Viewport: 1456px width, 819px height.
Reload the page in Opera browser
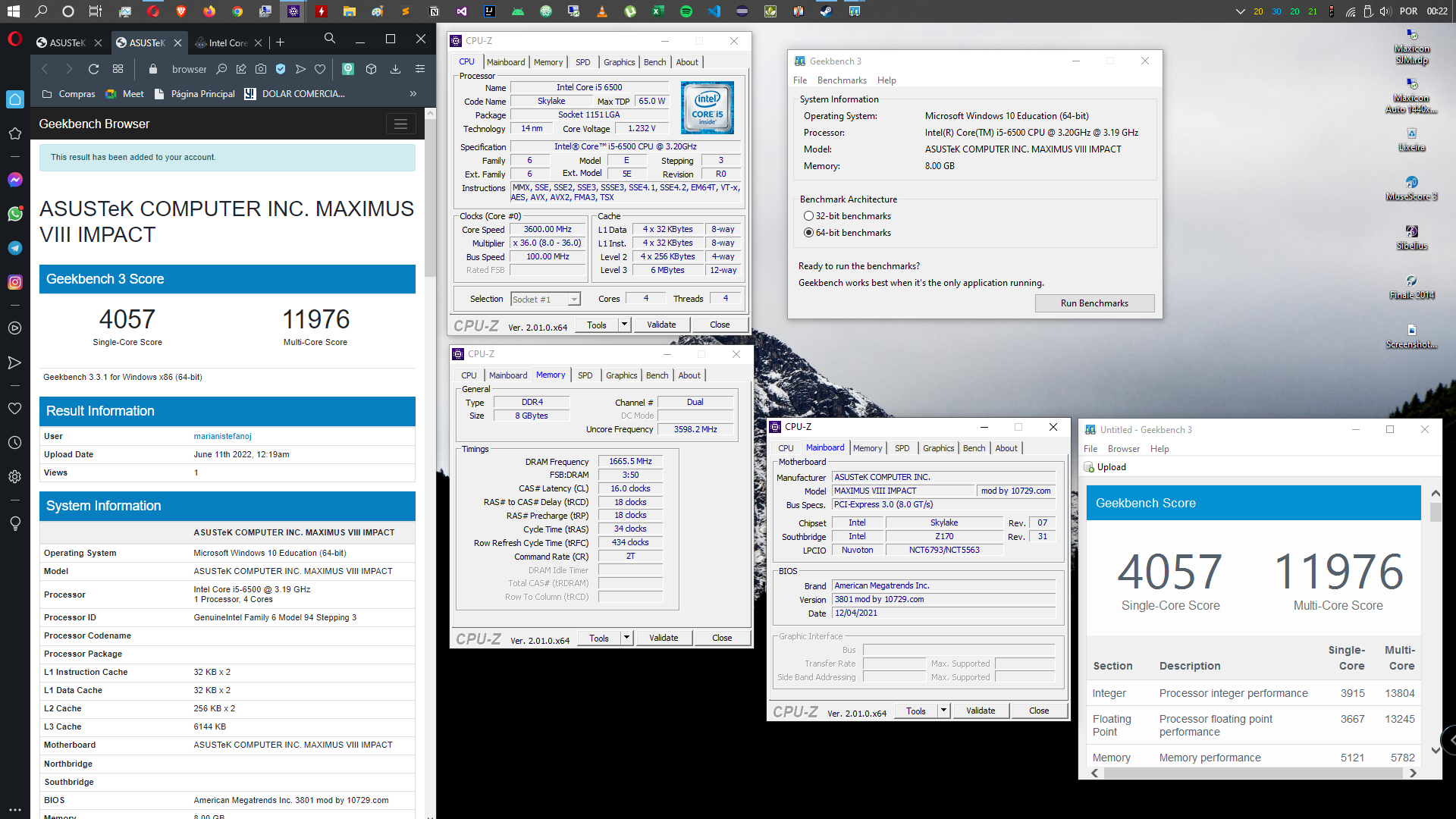[x=93, y=69]
